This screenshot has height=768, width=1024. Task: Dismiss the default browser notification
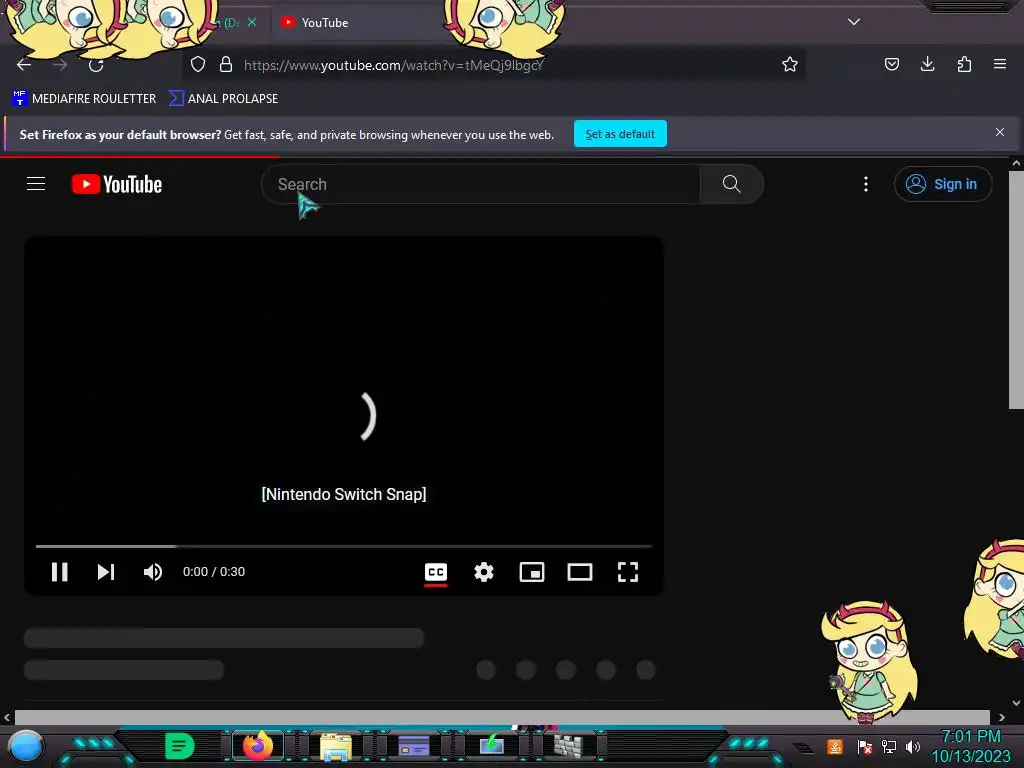1000,133
